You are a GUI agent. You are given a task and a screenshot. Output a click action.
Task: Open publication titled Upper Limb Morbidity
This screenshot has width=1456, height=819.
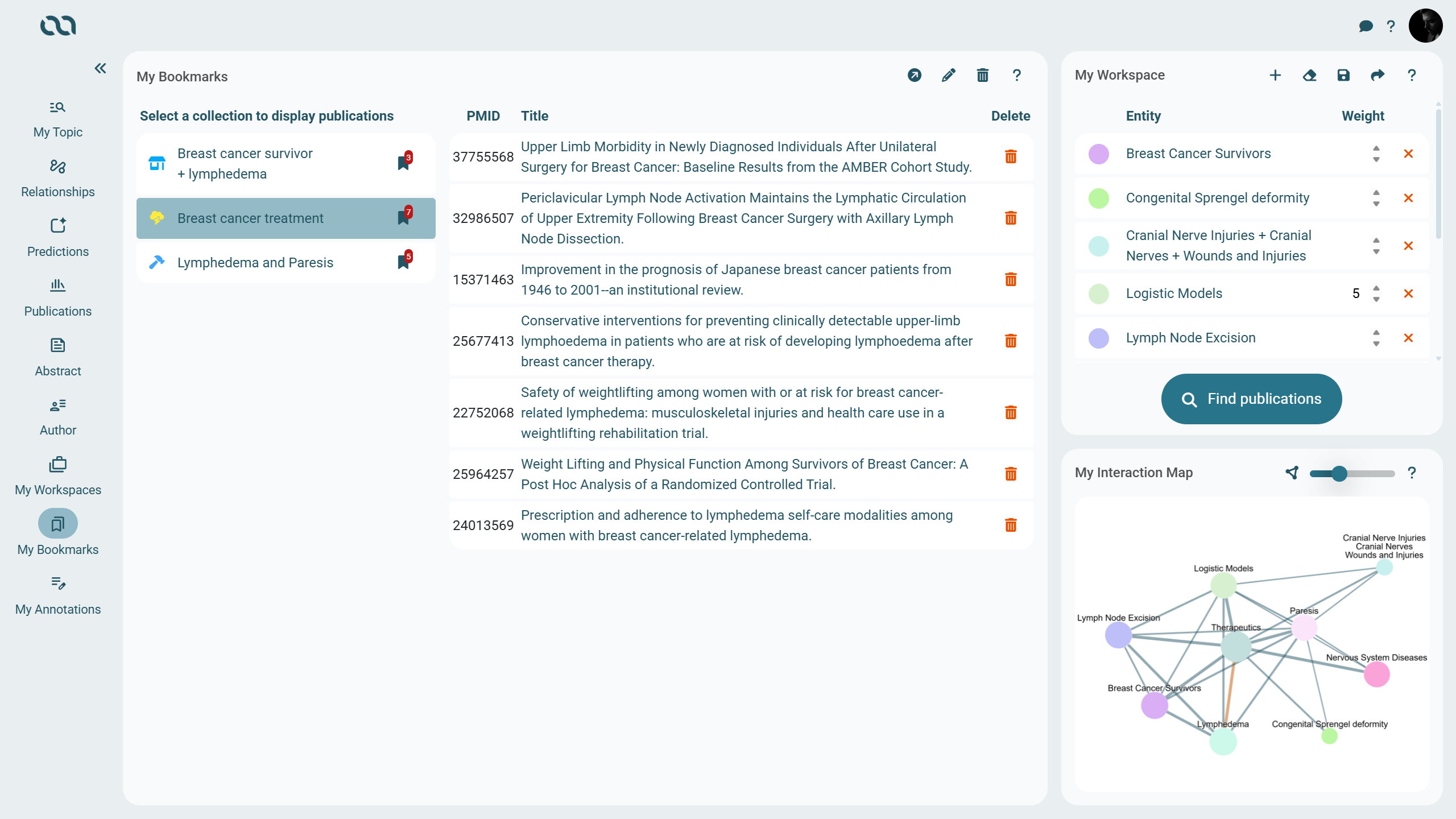pyautogui.click(x=746, y=157)
